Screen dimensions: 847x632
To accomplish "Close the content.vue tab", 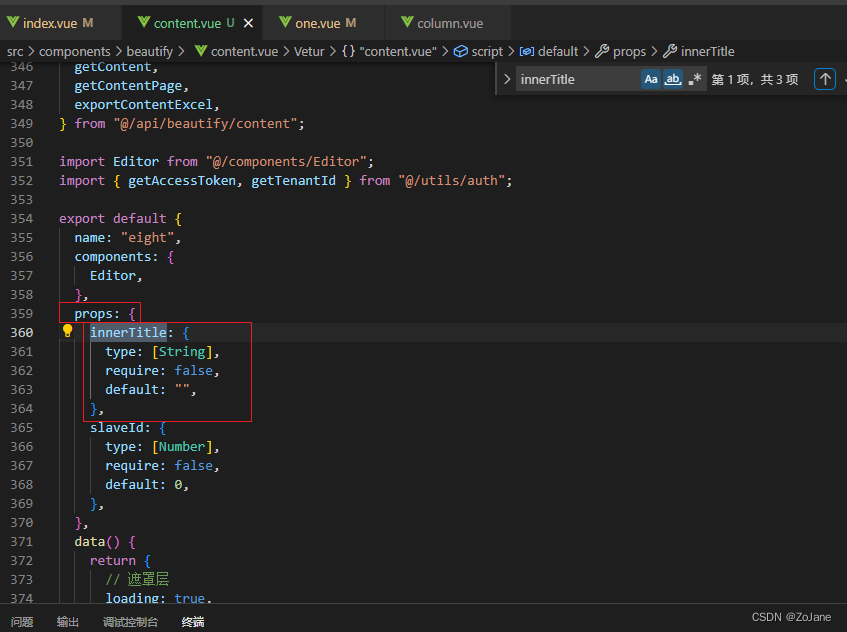I will [248, 23].
